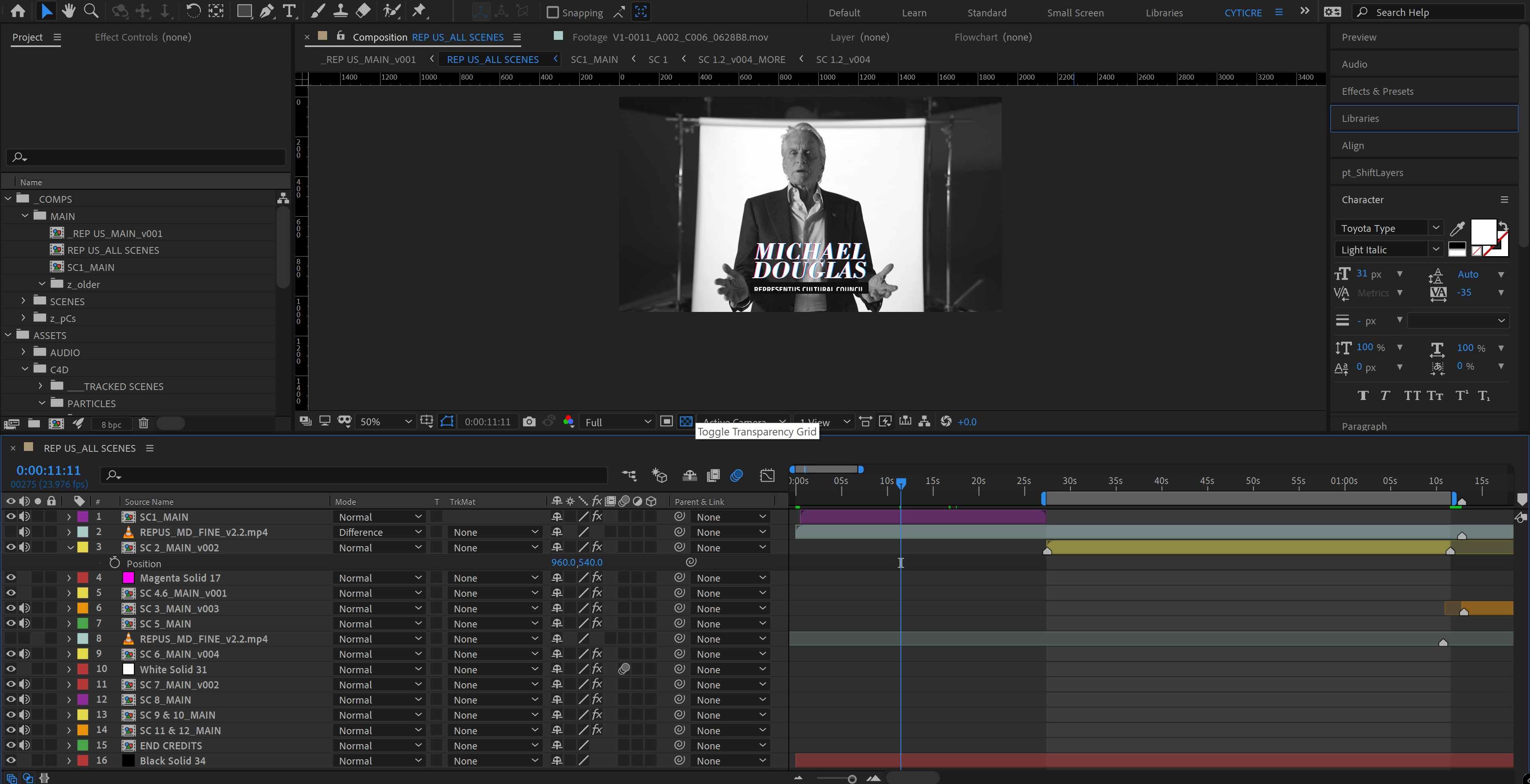Click the Toggle Transparency Grid icon
The height and width of the screenshot is (784, 1530).
686,421
